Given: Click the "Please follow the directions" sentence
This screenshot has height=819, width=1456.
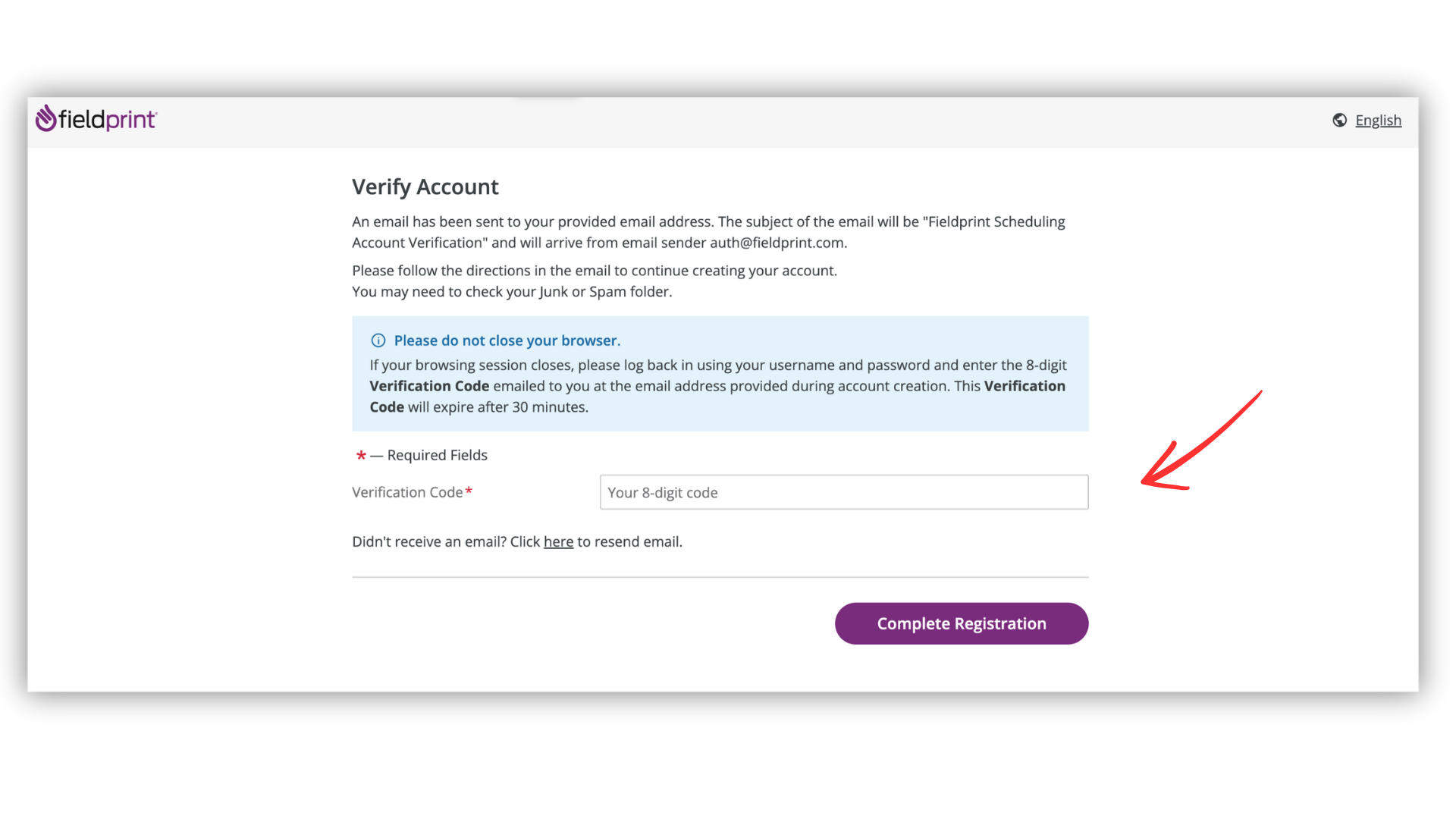Looking at the screenshot, I should point(594,271).
